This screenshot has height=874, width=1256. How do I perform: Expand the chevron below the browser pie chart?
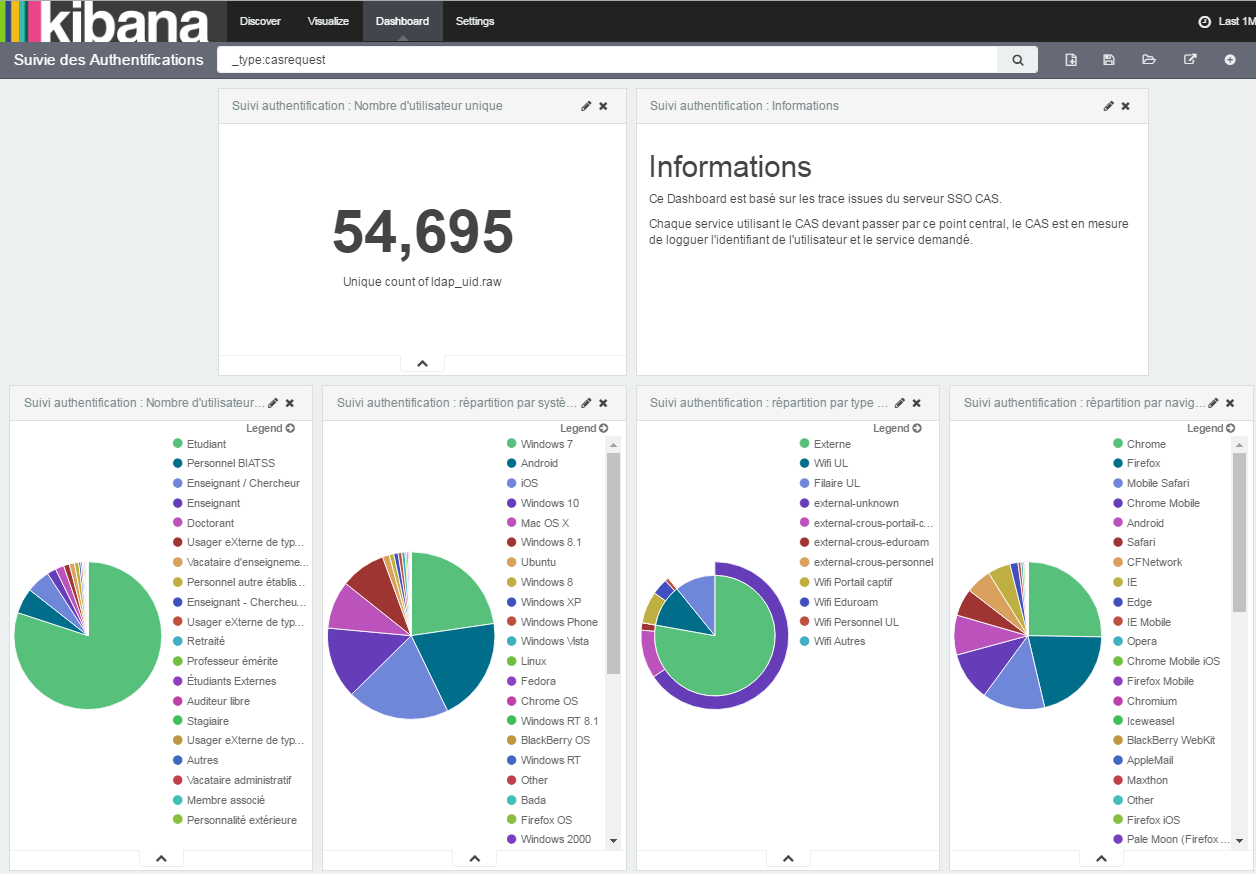1101,858
